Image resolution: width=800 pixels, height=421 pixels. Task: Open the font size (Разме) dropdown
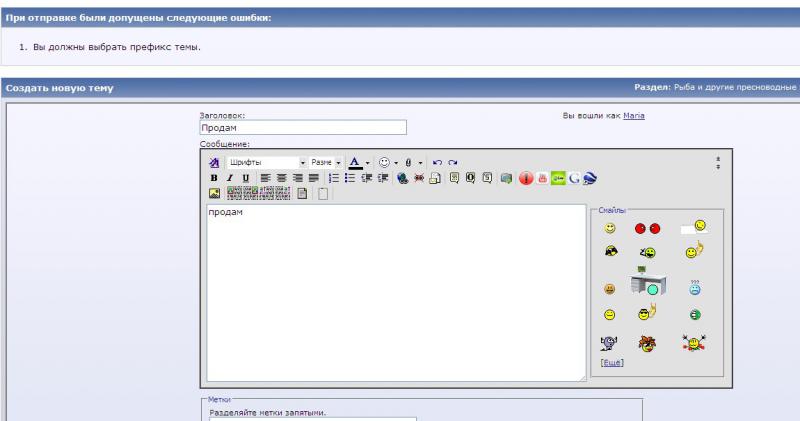click(339, 162)
